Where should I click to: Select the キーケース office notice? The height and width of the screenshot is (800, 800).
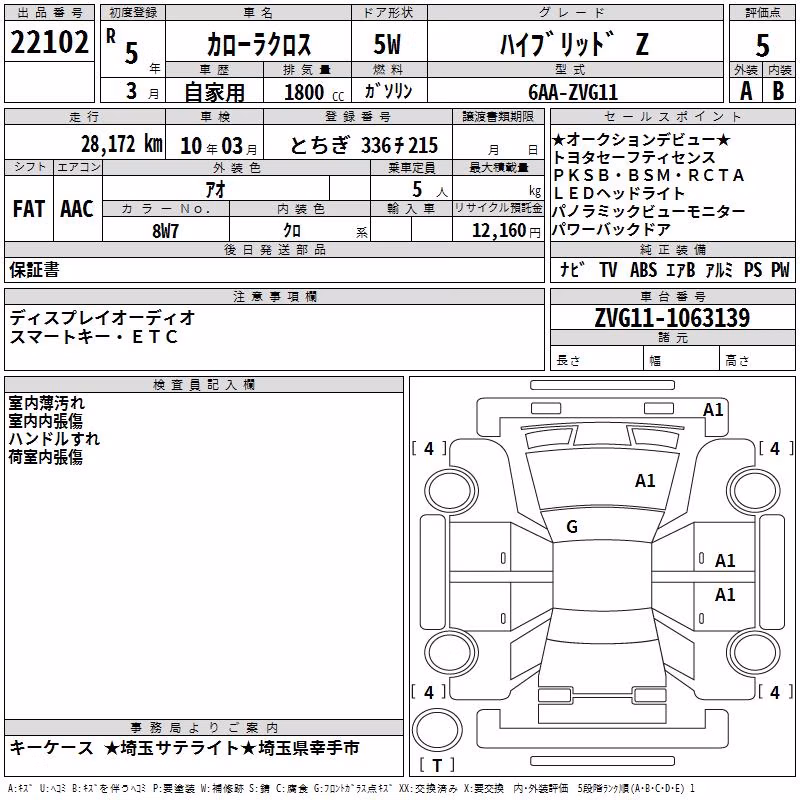(51, 748)
